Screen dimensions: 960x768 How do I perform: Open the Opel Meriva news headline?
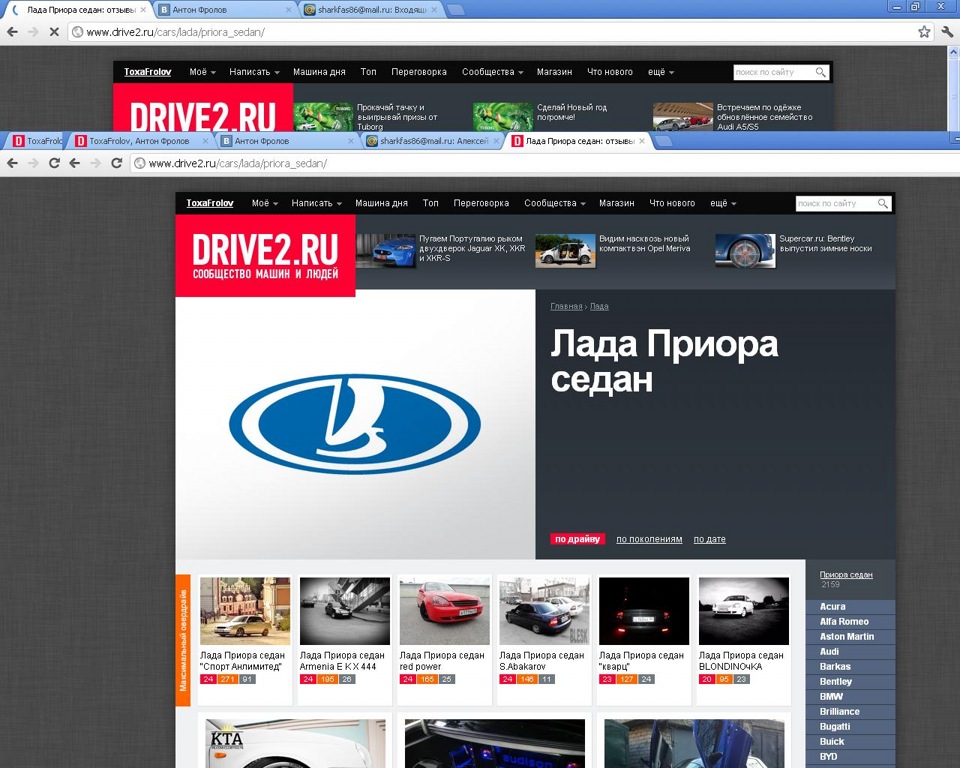click(x=645, y=244)
